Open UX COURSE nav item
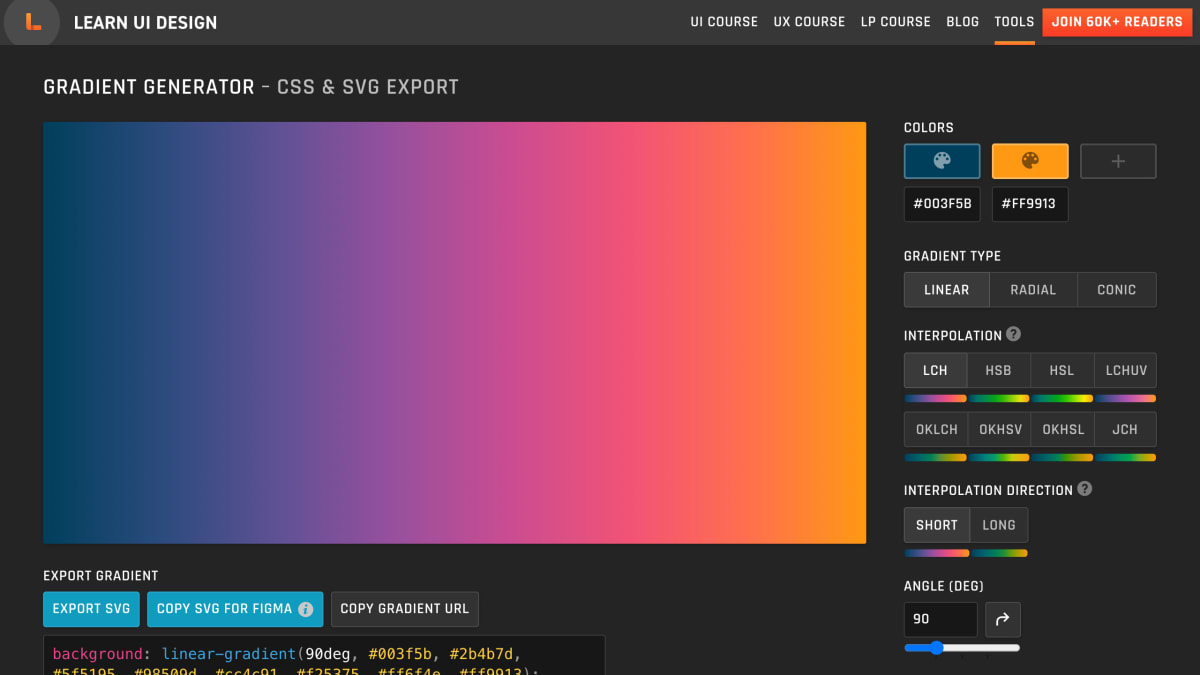Viewport: 1200px width, 675px height. click(x=809, y=22)
